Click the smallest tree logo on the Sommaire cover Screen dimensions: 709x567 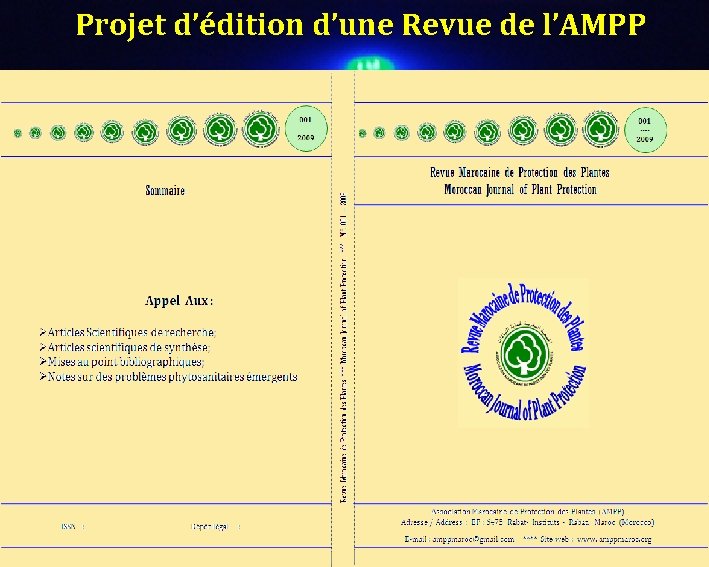coord(18,133)
